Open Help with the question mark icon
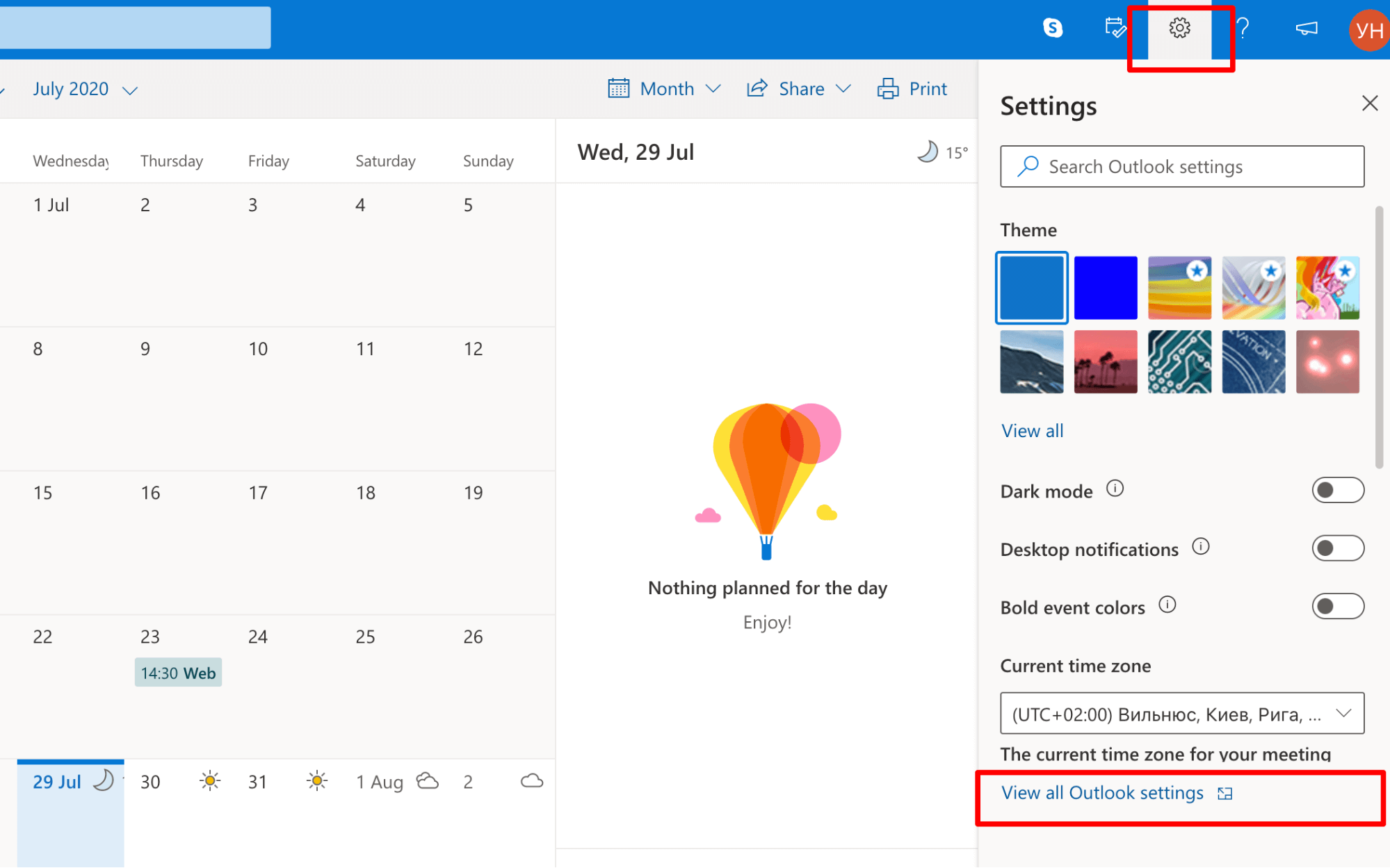 coord(1243,28)
